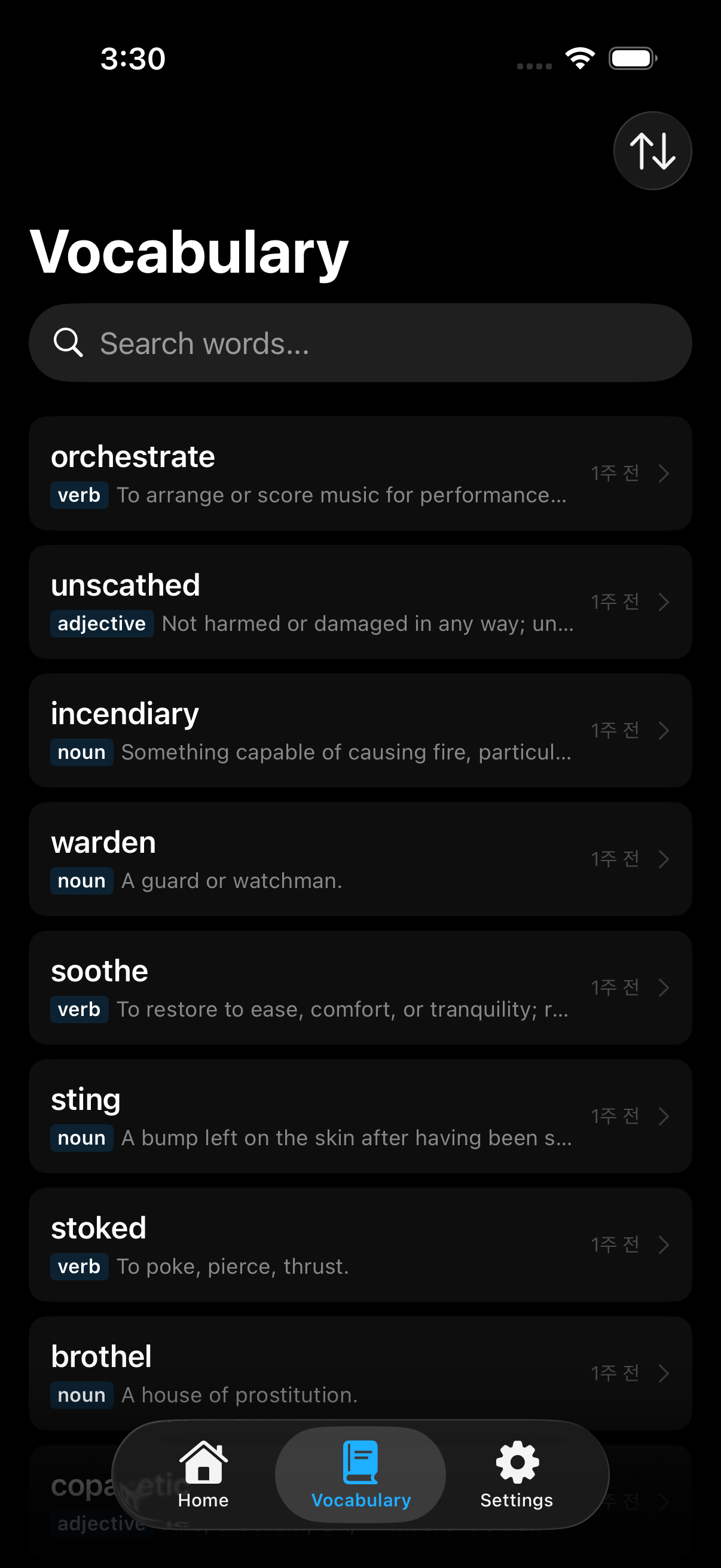Open the Home tab house icon
Viewport: 721px width, 1568px height.
[203, 1462]
